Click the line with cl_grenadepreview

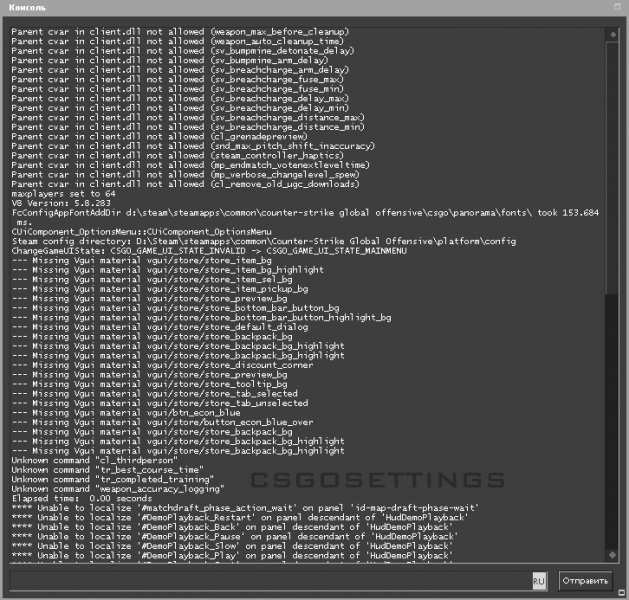tap(159, 137)
